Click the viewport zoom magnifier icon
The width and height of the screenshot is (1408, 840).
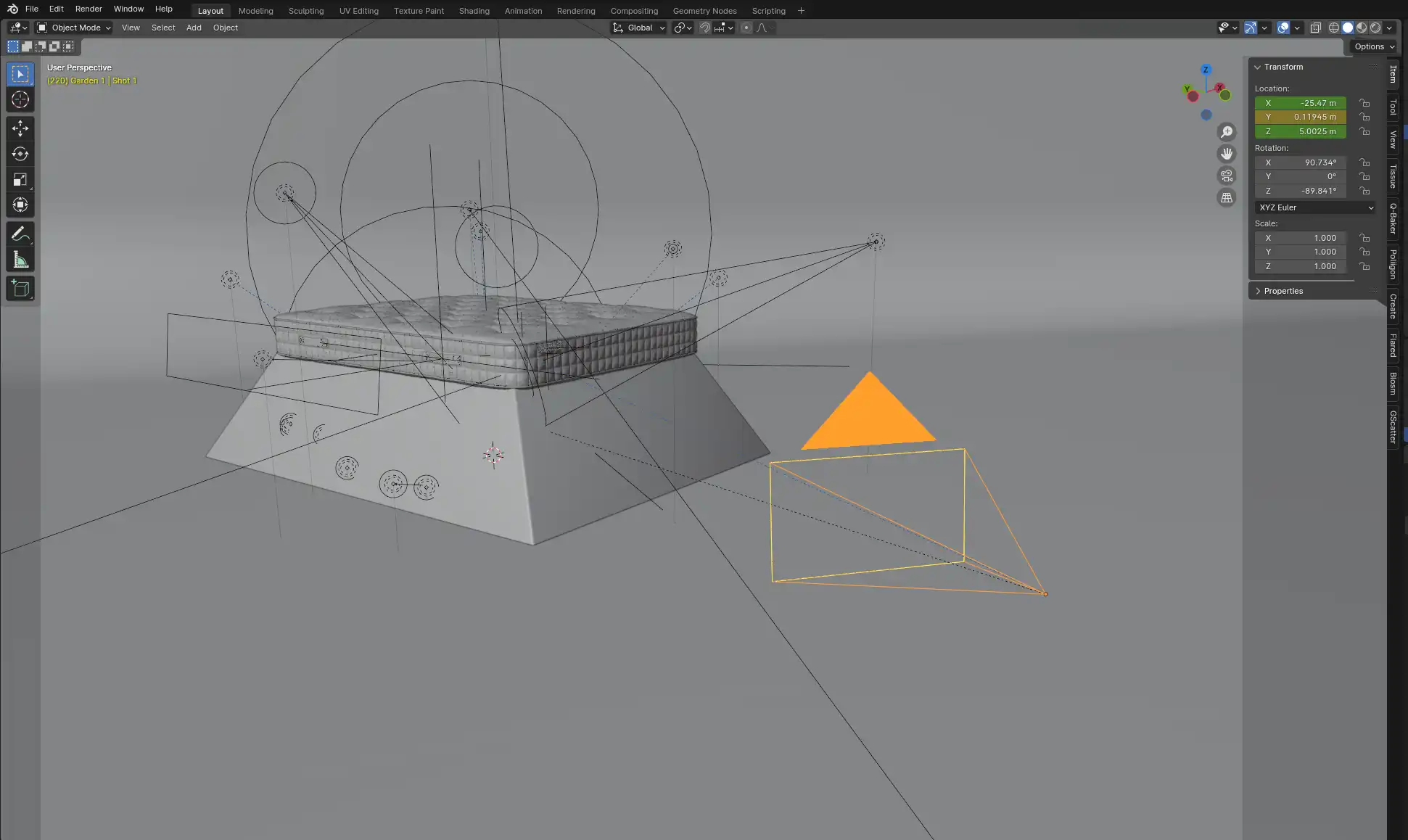pos(1227,132)
